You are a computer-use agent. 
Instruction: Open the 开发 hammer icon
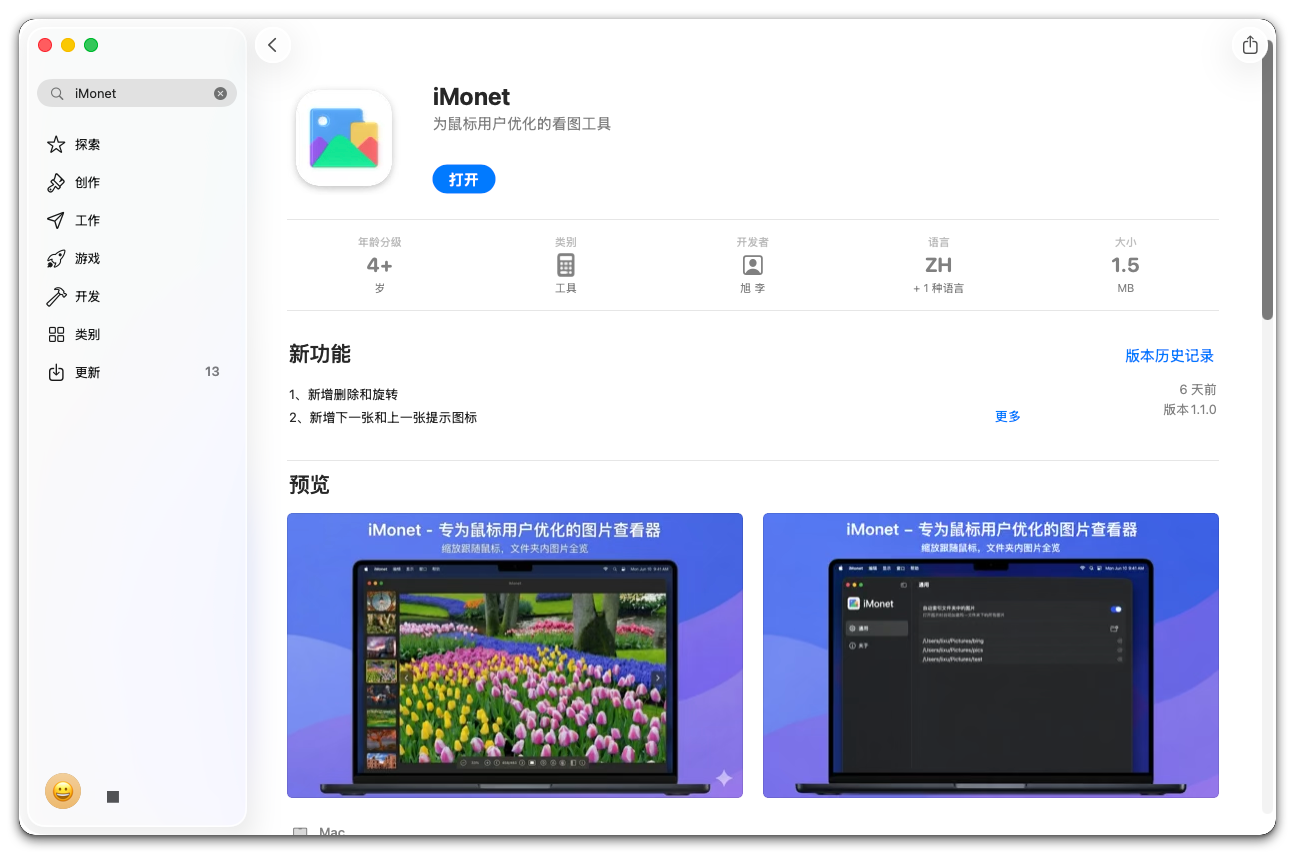[57, 297]
